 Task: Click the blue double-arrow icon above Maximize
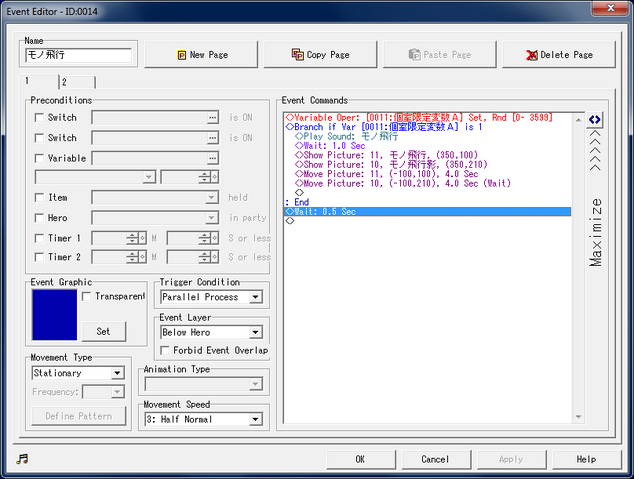pyautogui.click(x=594, y=120)
